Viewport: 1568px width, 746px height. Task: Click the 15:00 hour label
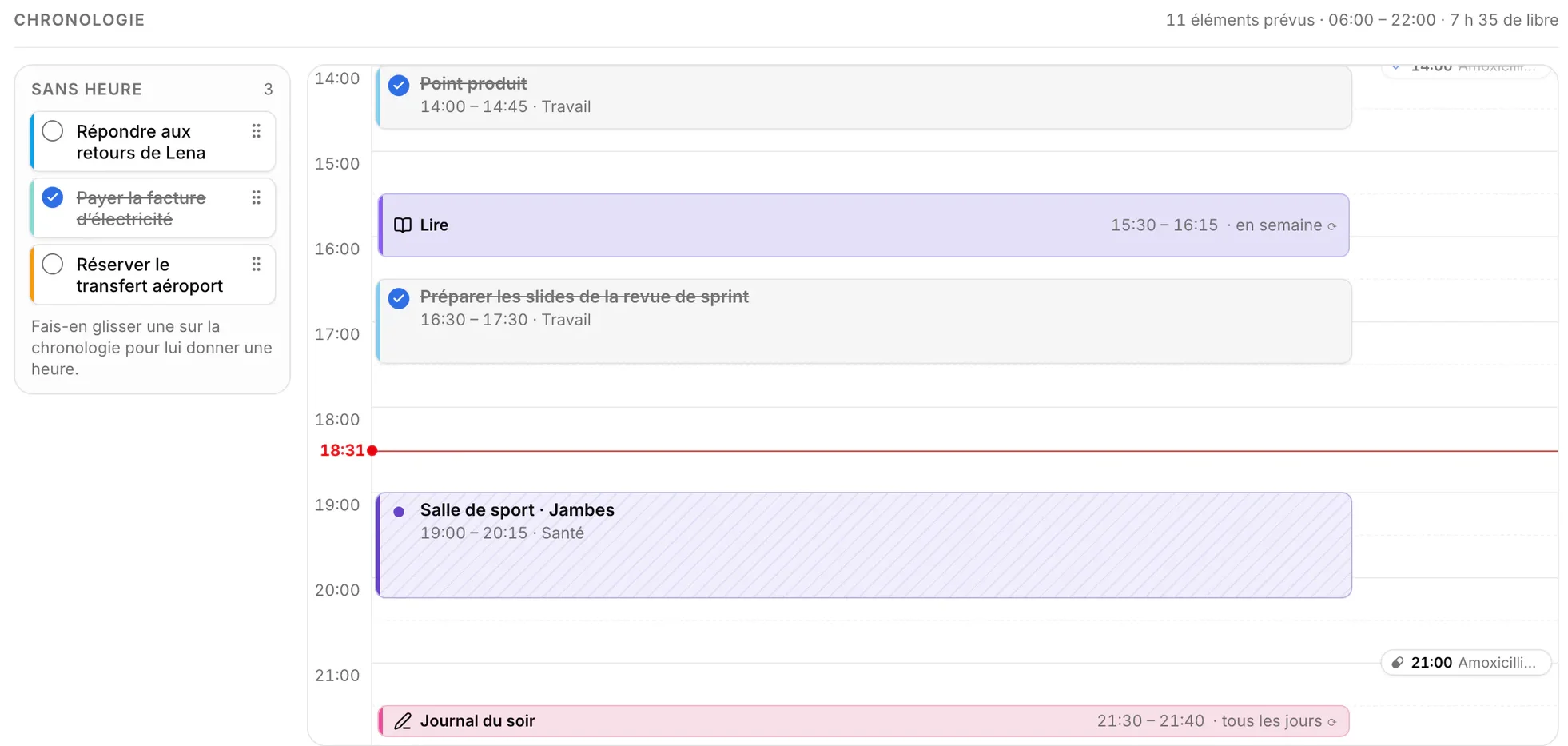(337, 164)
